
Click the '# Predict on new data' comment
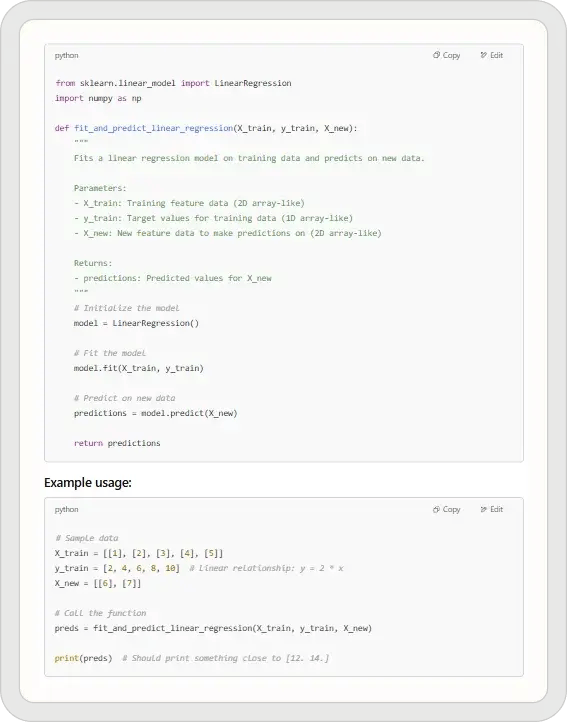click(124, 398)
